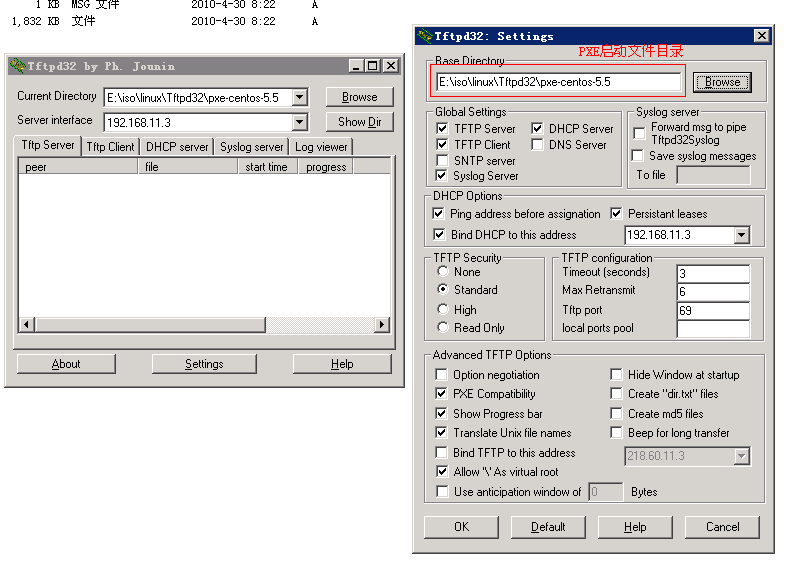Toggle the TFTP Client checkbox

(x=442, y=144)
